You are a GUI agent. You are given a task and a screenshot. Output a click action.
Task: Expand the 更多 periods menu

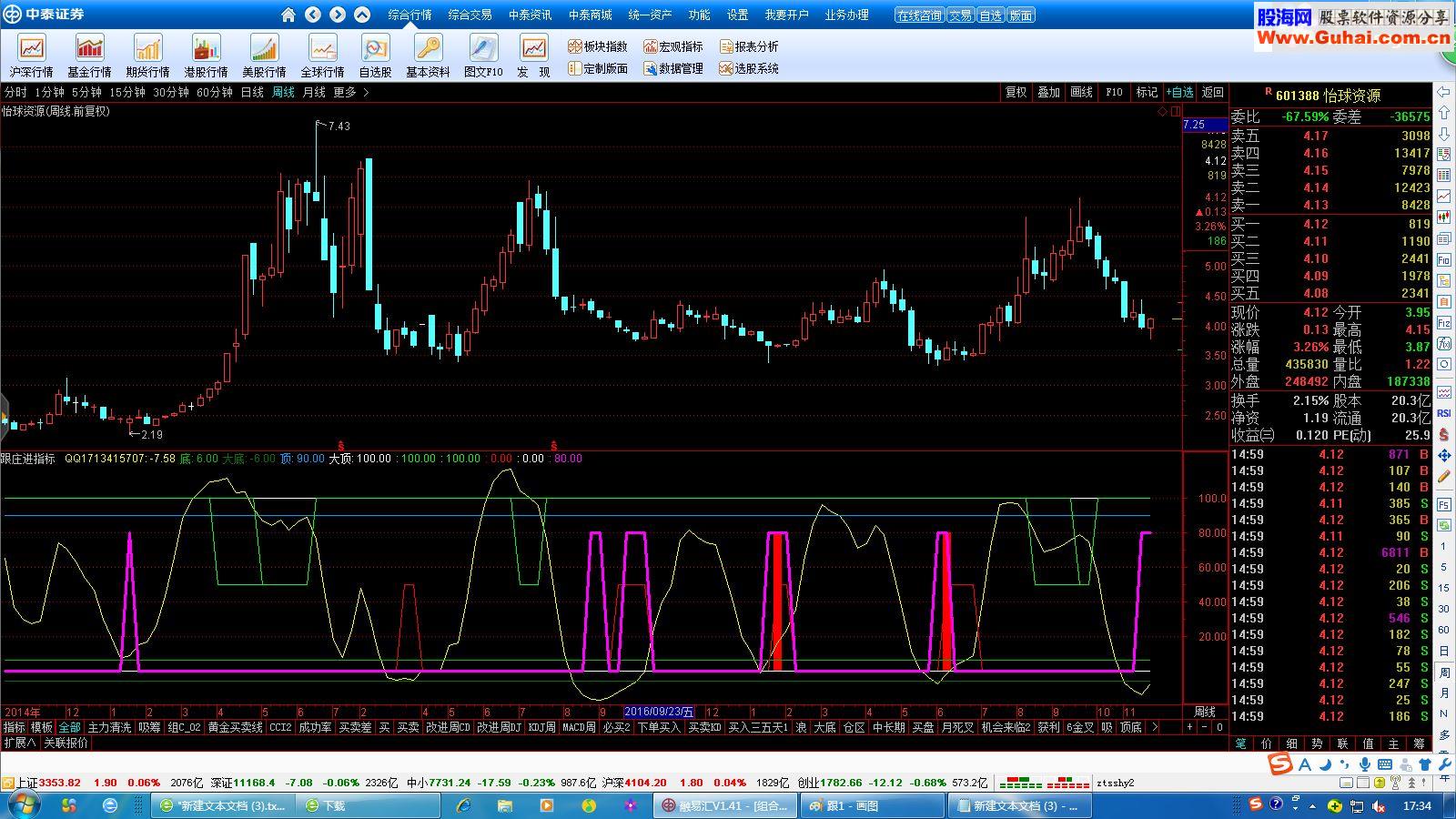tap(351, 92)
